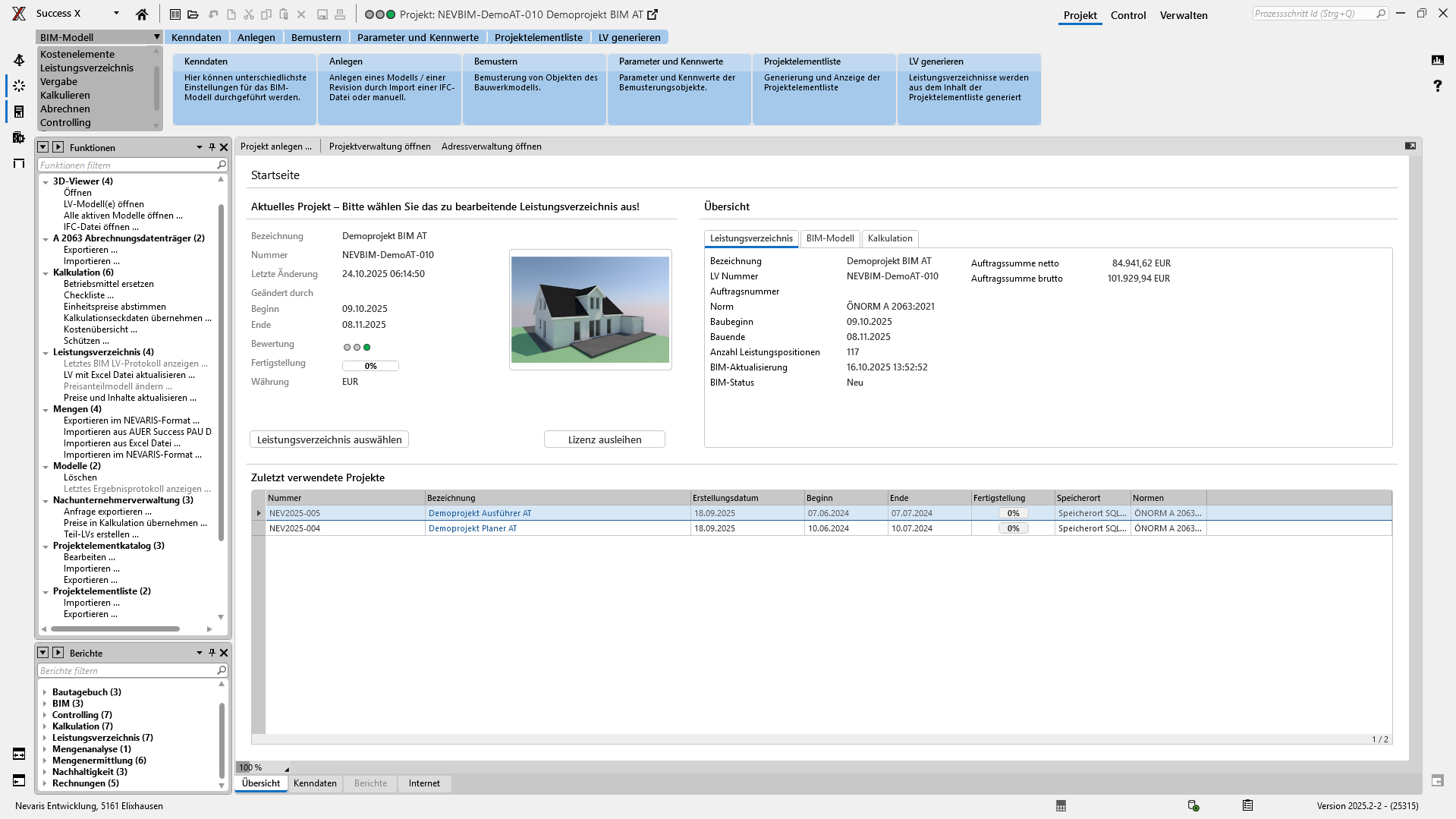Open the Demoprojekt Planer AT project link
This screenshot has width=1456, height=819.
pos(473,528)
